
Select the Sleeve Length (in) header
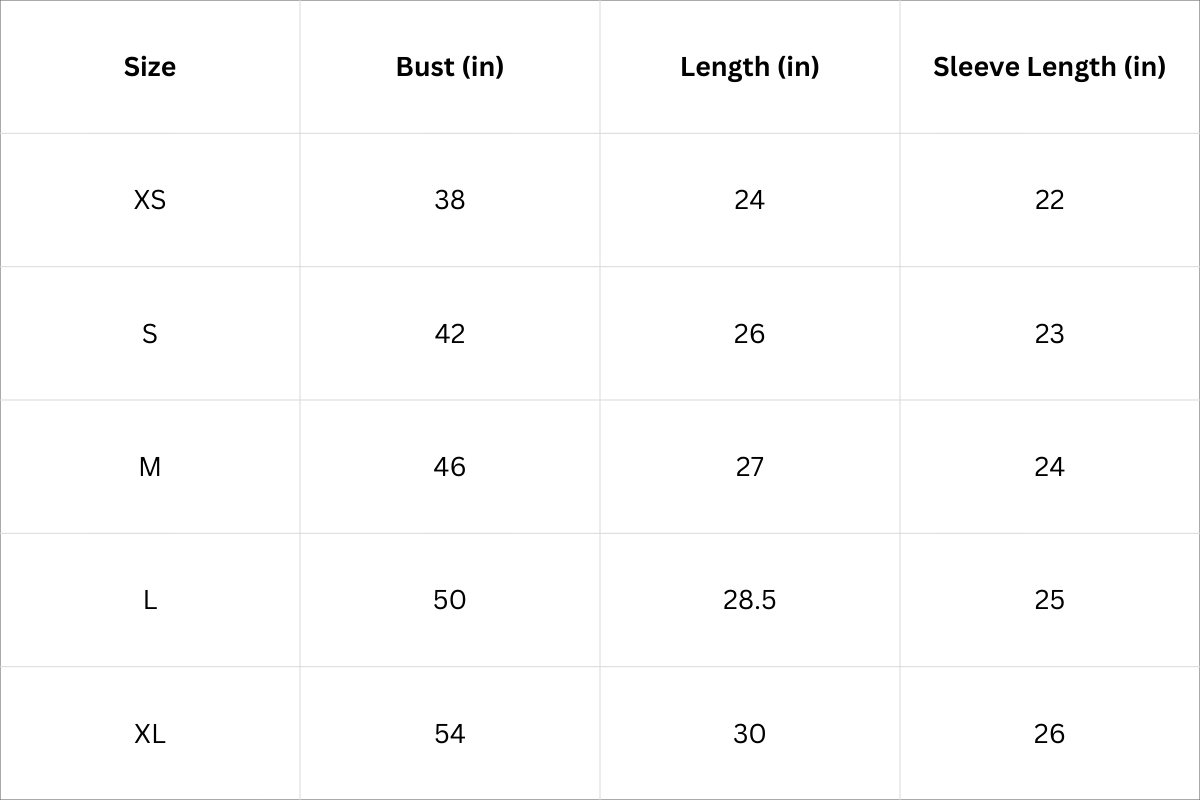click(1049, 67)
